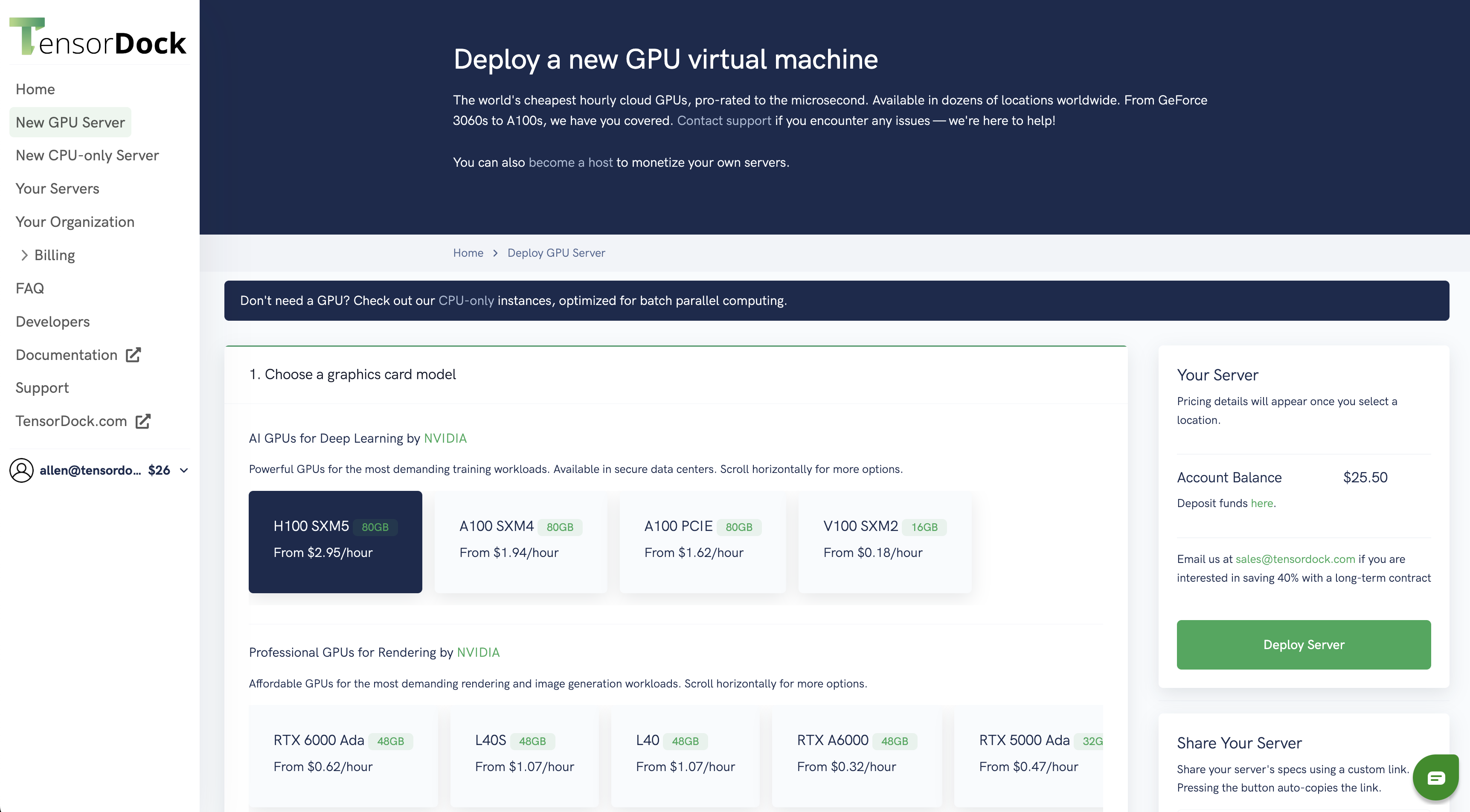Open the external link icon beside TensorDock.com
The height and width of the screenshot is (812, 1470).
[x=142, y=421]
